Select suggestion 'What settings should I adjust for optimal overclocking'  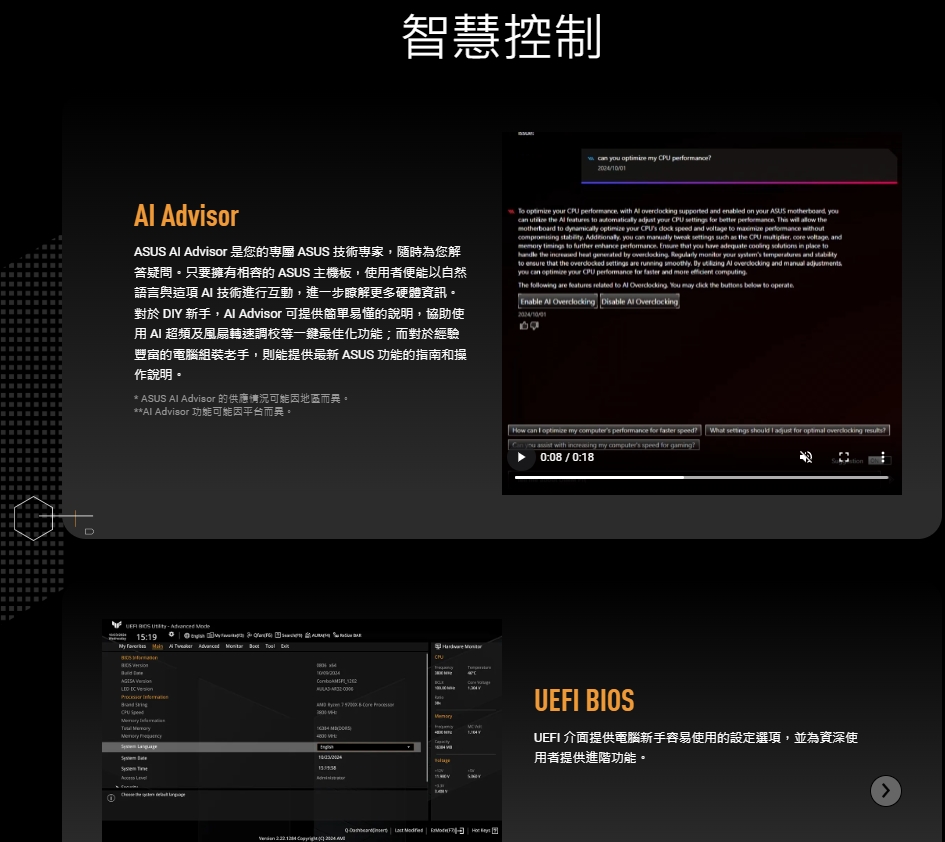[x=797, y=430]
